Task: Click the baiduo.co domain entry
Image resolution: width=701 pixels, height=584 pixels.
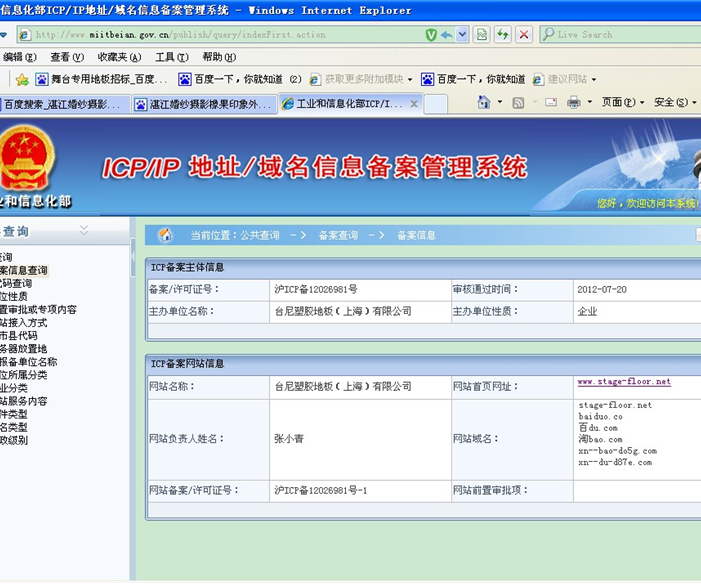Action: (x=600, y=417)
